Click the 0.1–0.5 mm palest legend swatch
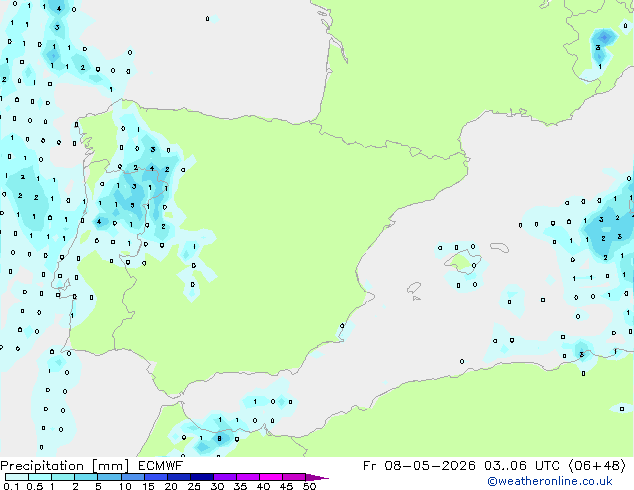 [x=17, y=477]
